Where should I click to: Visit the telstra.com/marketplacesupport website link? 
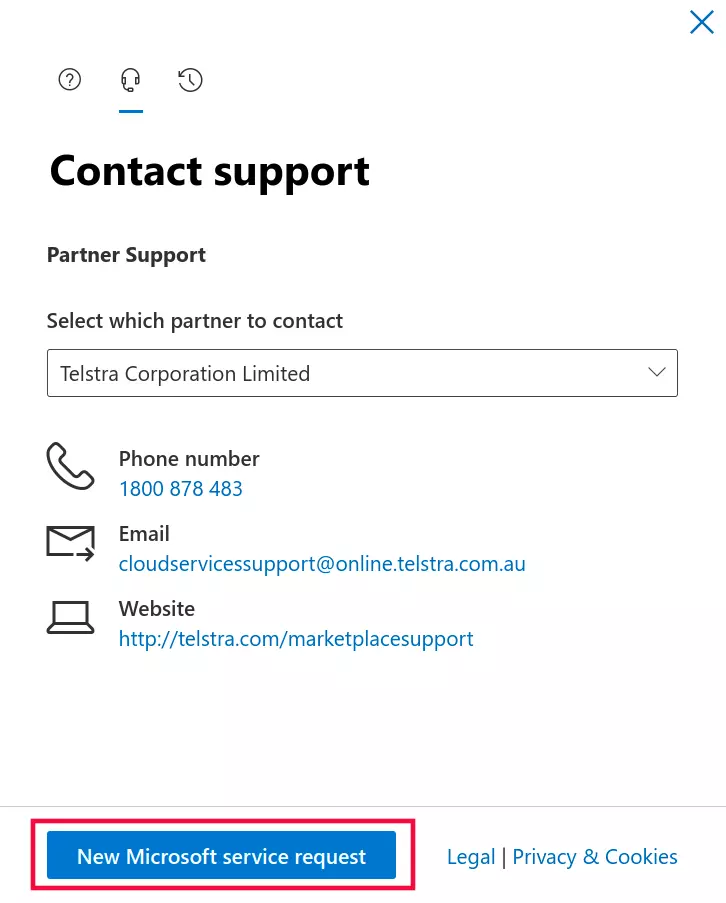[x=296, y=639]
